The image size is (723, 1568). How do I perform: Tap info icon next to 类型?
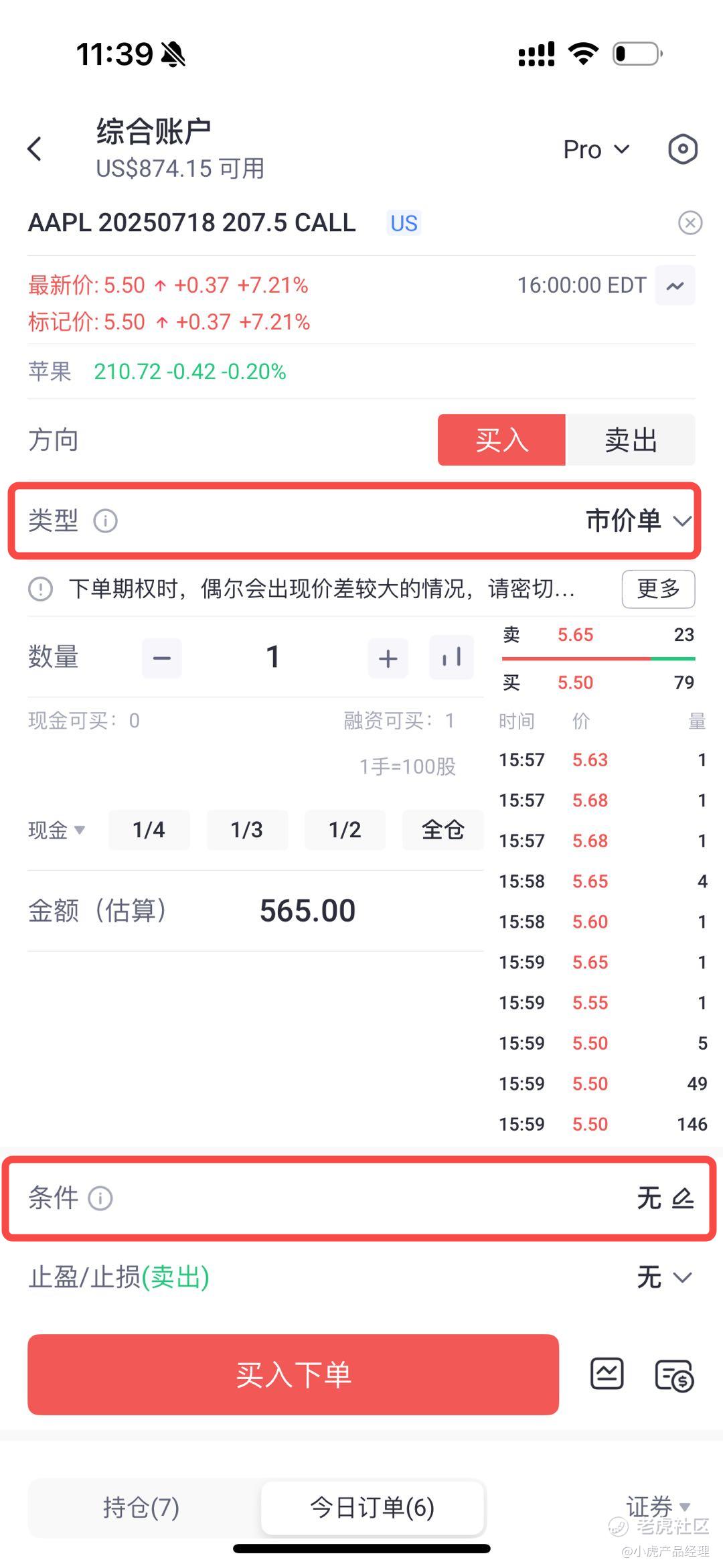pyautogui.click(x=105, y=520)
